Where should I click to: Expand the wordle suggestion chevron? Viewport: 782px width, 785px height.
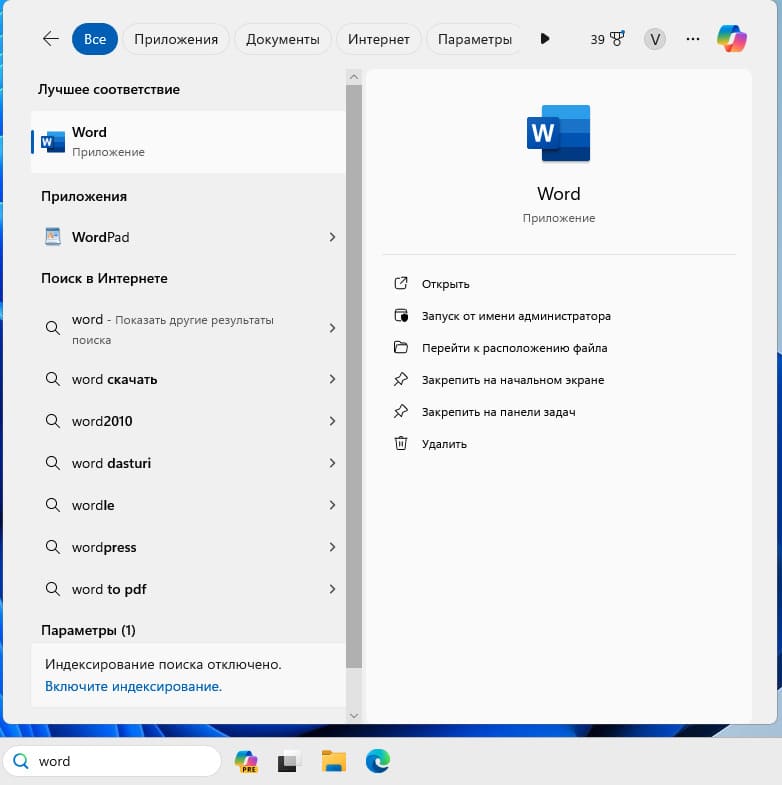[x=332, y=505]
